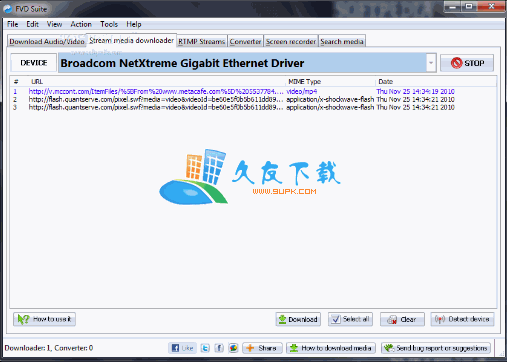Viewport: 507px width, 362px height.
Task: Clear the captured stream list
Action: (402, 319)
